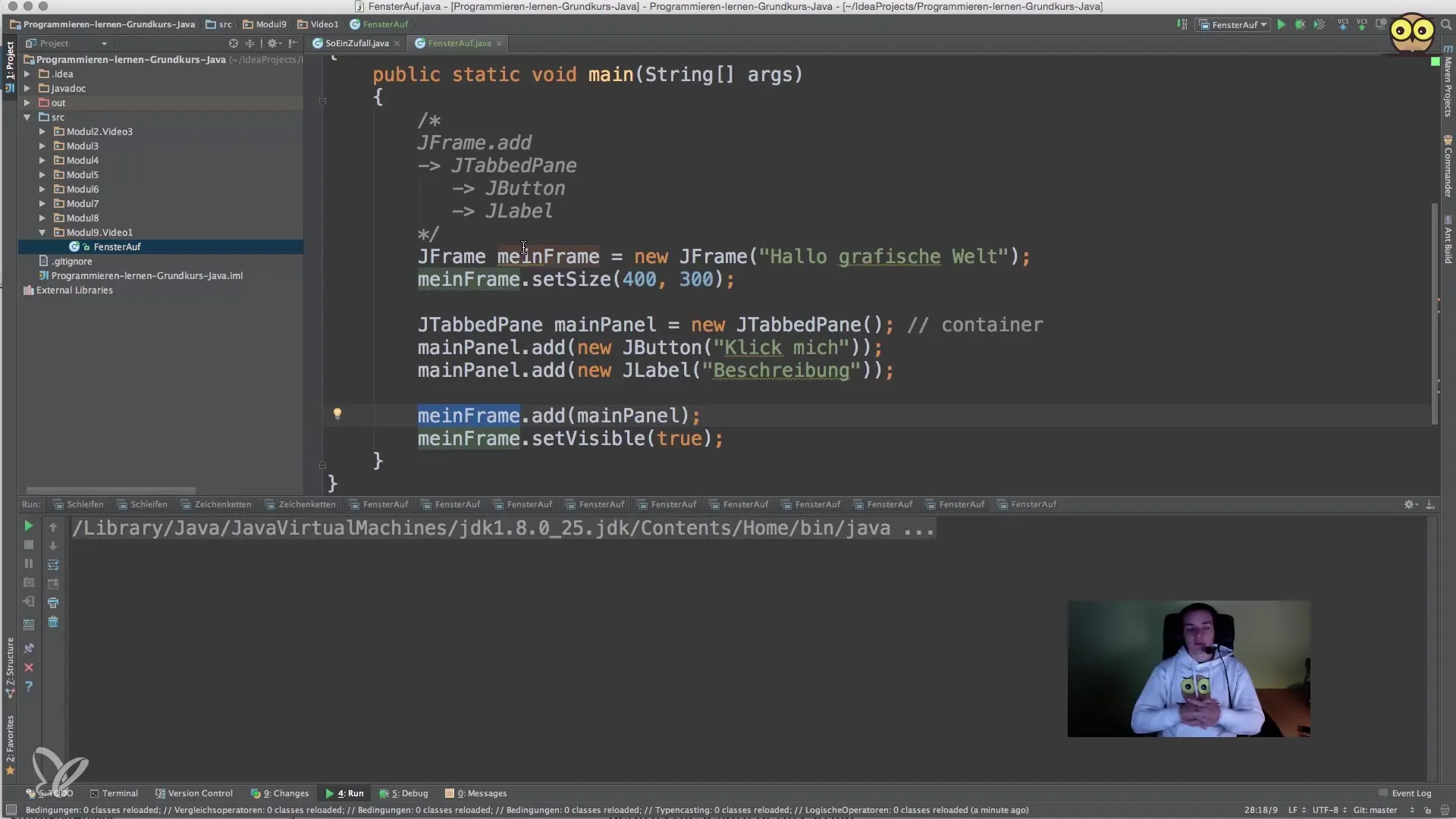1456x819 pixels.
Task: Click Video1 in the breadcrumb bar
Action: (x=318, y=24)
